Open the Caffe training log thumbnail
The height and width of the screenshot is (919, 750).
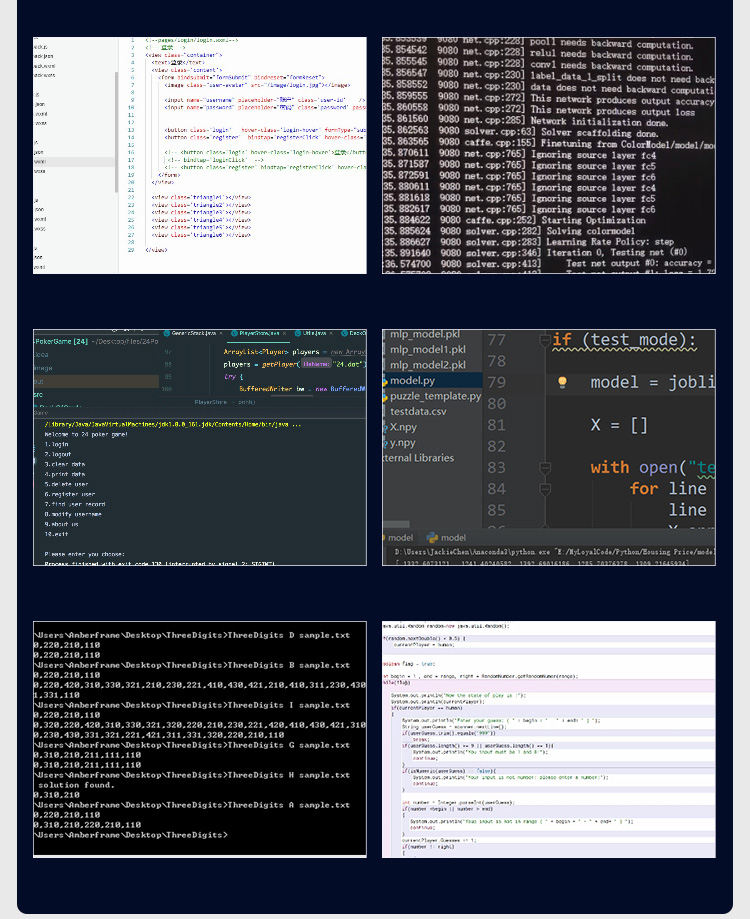tap(548, 155)
